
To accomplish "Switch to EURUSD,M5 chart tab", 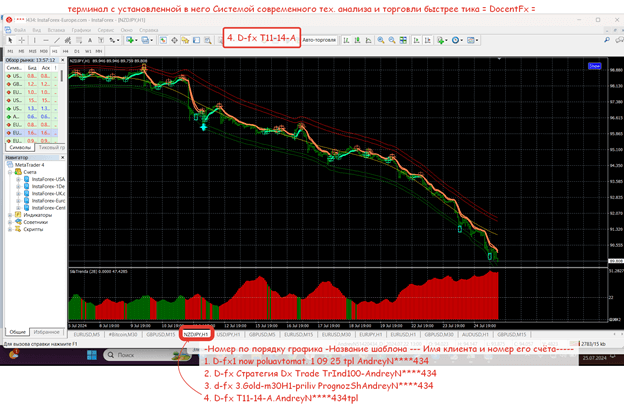I will pyautogui.click(x=87, y=335).
